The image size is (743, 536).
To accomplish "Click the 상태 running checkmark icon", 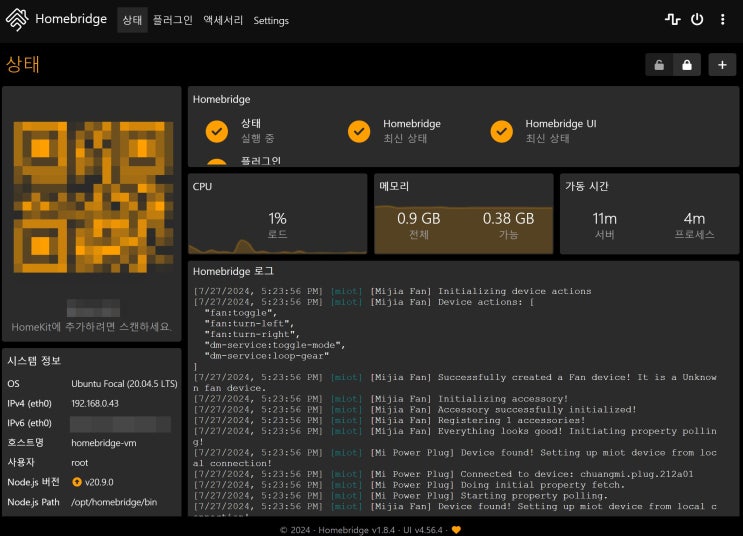I will pos(217,131).
